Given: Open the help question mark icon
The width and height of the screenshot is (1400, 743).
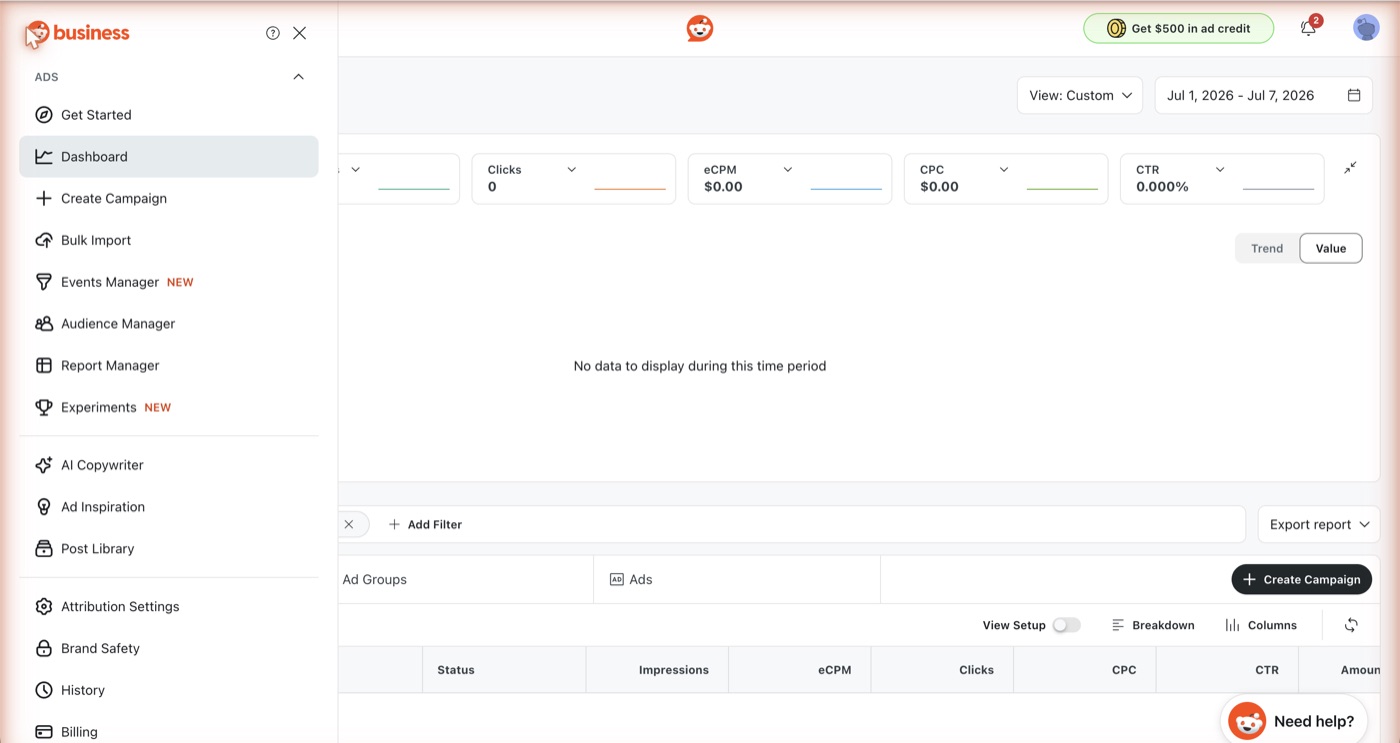Looking at the screenshot, I should (x=273, y=33).
